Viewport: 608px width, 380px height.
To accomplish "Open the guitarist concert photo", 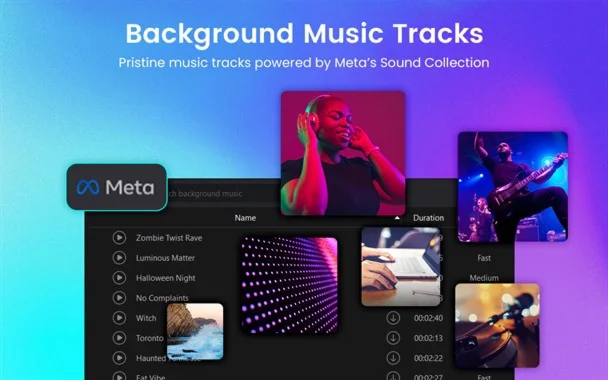I will (513, 187).
